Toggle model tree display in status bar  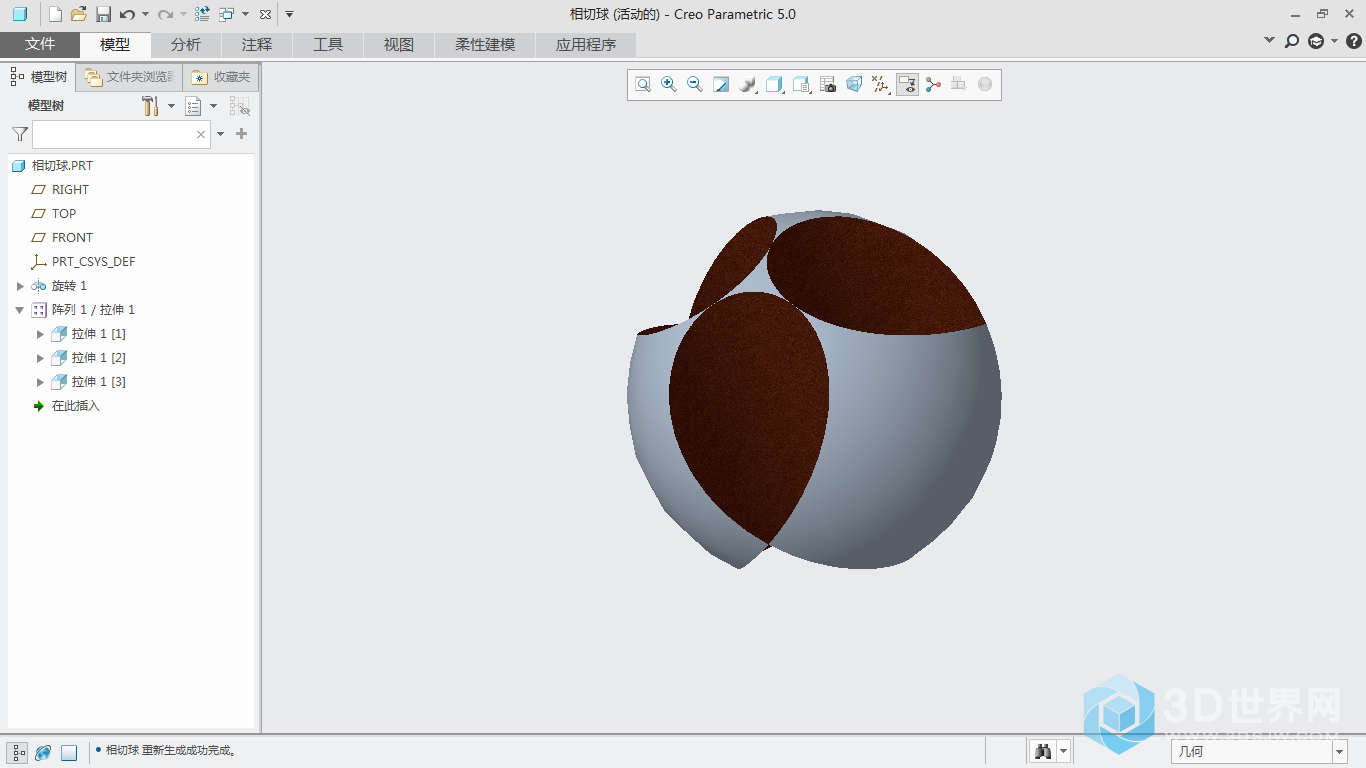coord(19,753)
